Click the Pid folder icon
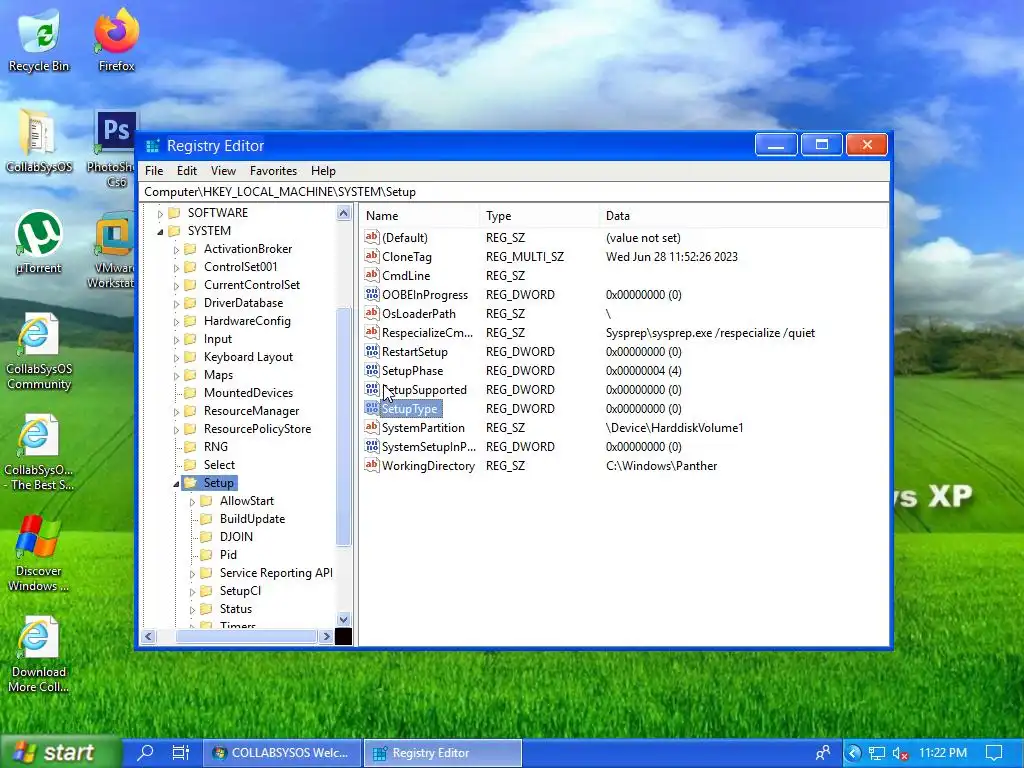Screen dimensions: 1024x768 pyautogui.click(x=206, y=554)
